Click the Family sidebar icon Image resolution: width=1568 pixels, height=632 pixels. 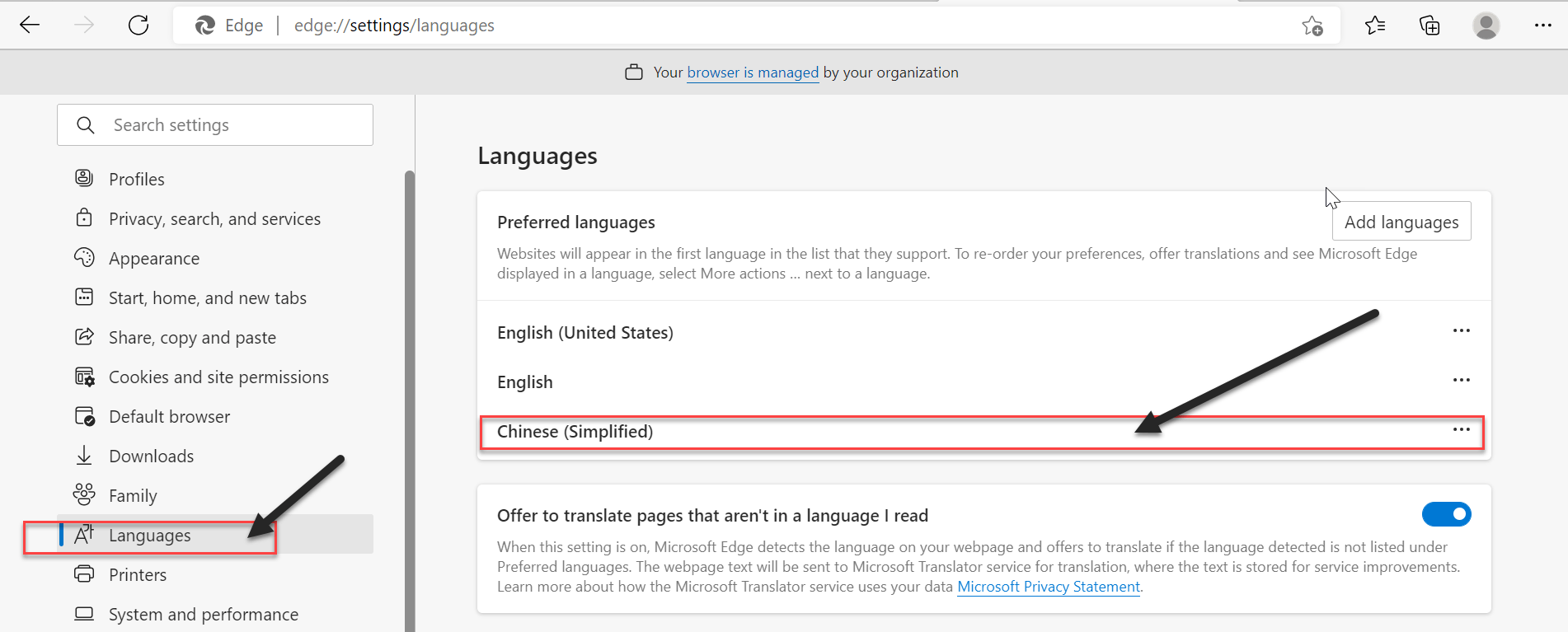[x=84, y=494]
